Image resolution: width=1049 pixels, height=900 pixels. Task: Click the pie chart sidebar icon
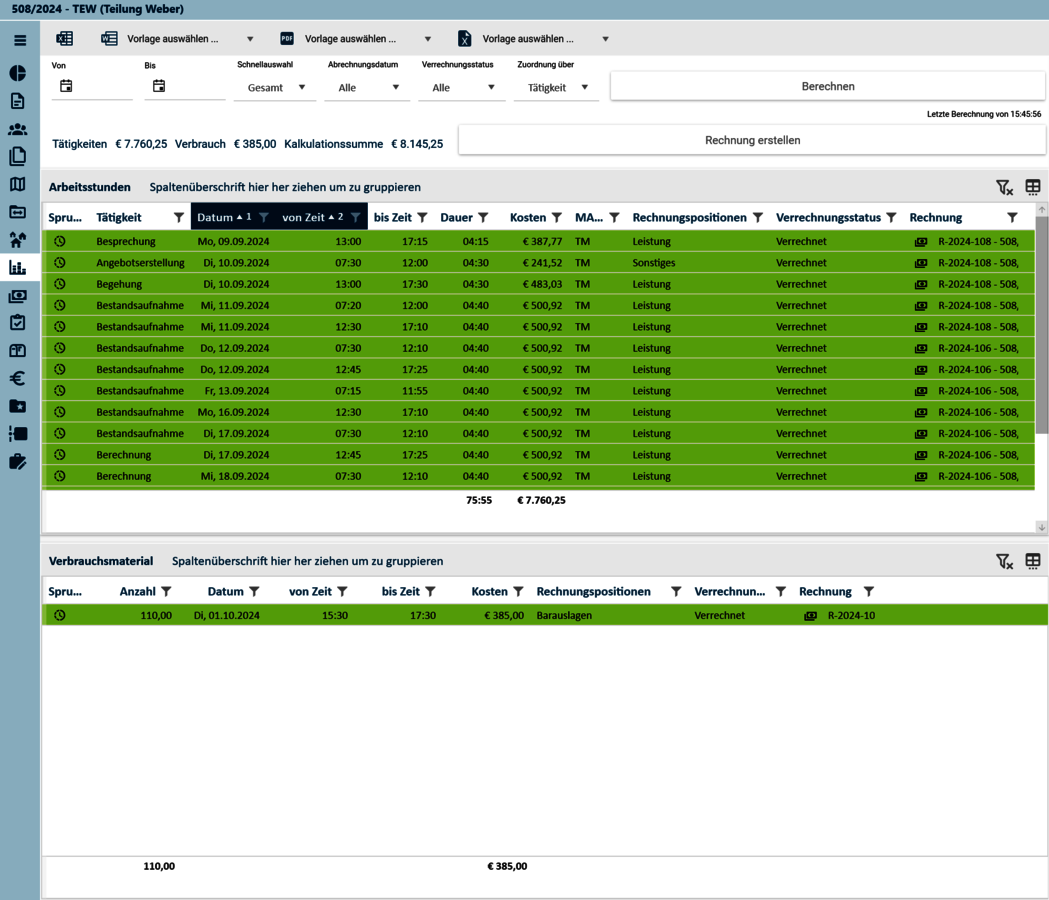18,73
